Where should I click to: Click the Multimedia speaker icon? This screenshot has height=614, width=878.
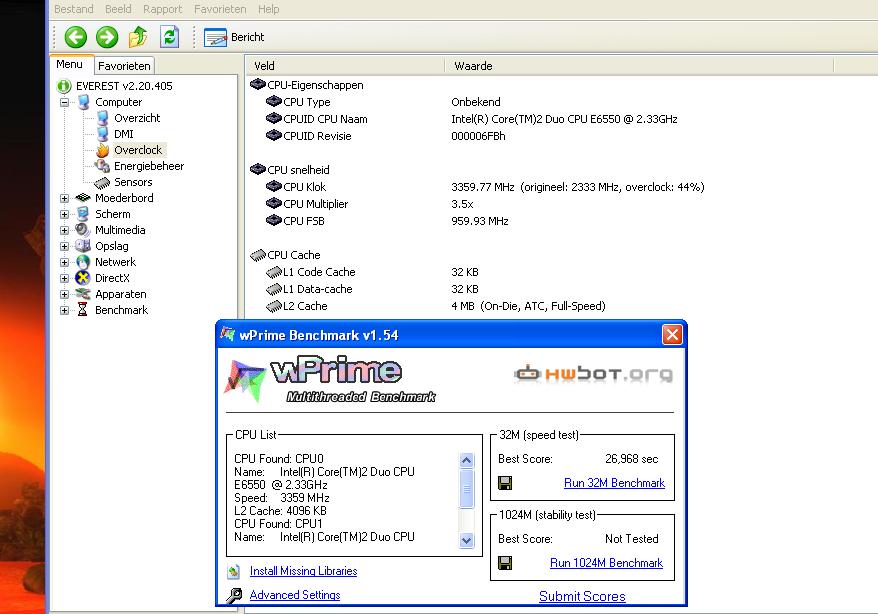click(x=83, y=230)
